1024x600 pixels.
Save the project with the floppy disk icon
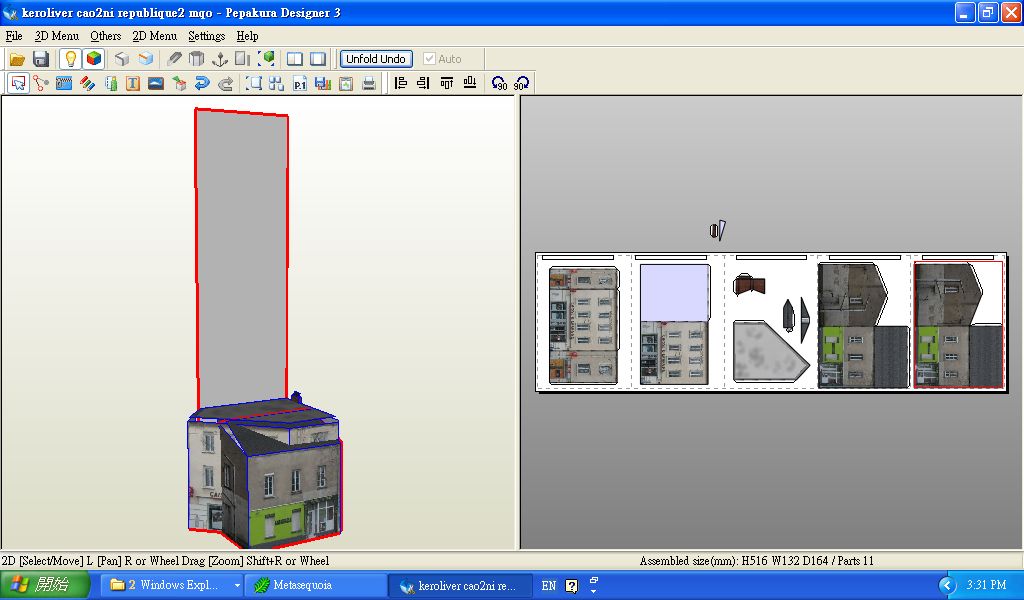click(x=41, y=59)
